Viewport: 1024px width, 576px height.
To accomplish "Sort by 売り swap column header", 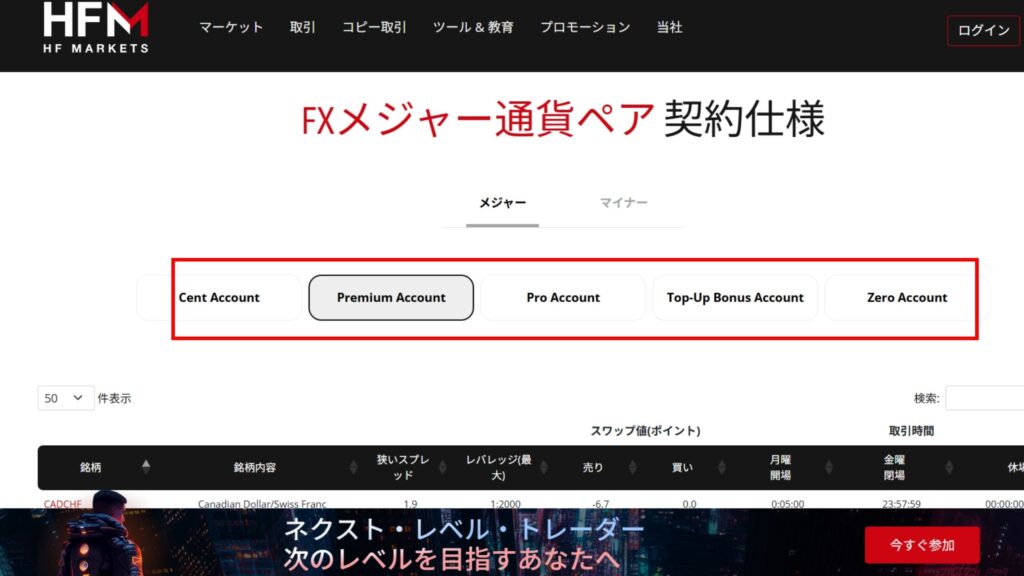I will pos(593,467).
